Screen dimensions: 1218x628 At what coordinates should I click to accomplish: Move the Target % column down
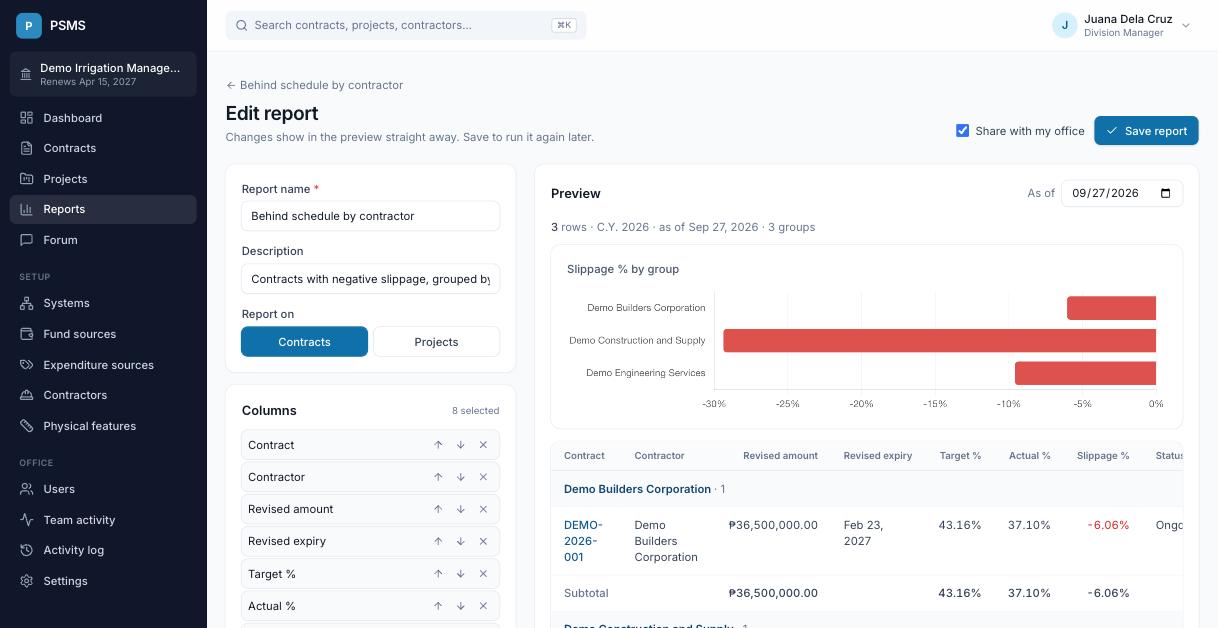pyautogui.click(x=461, y=574)
